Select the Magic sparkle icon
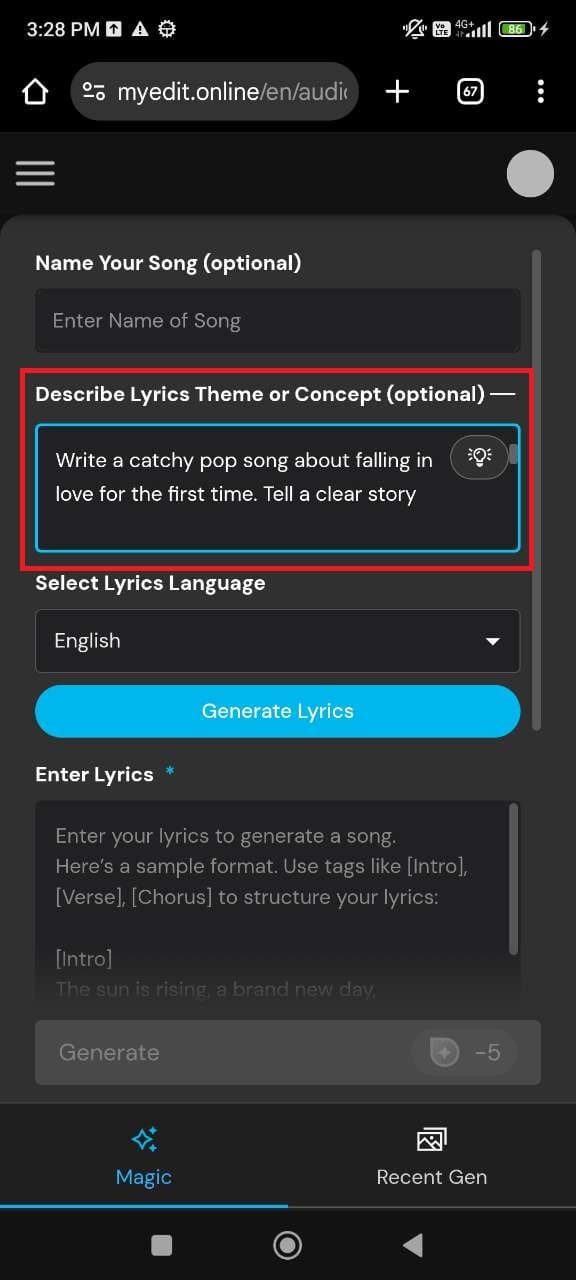The image size is (576, 1280). coord(143,1139)
